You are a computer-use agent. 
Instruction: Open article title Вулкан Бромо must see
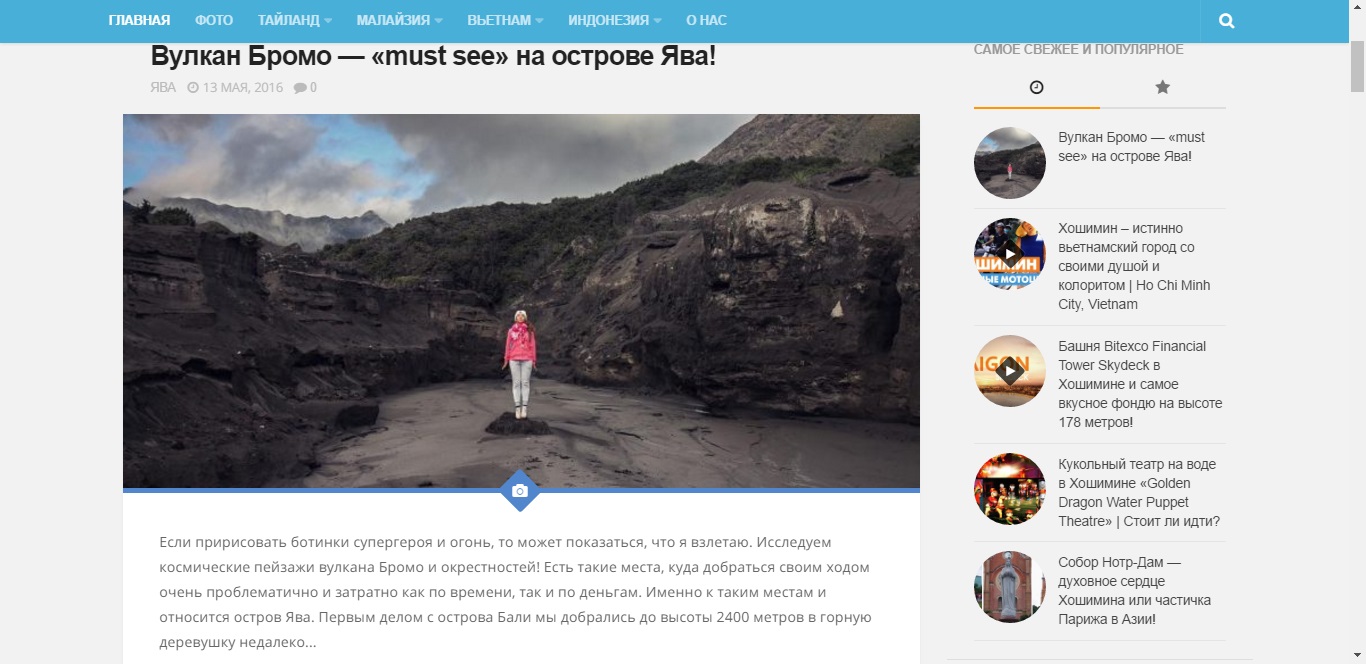(433, 56)
